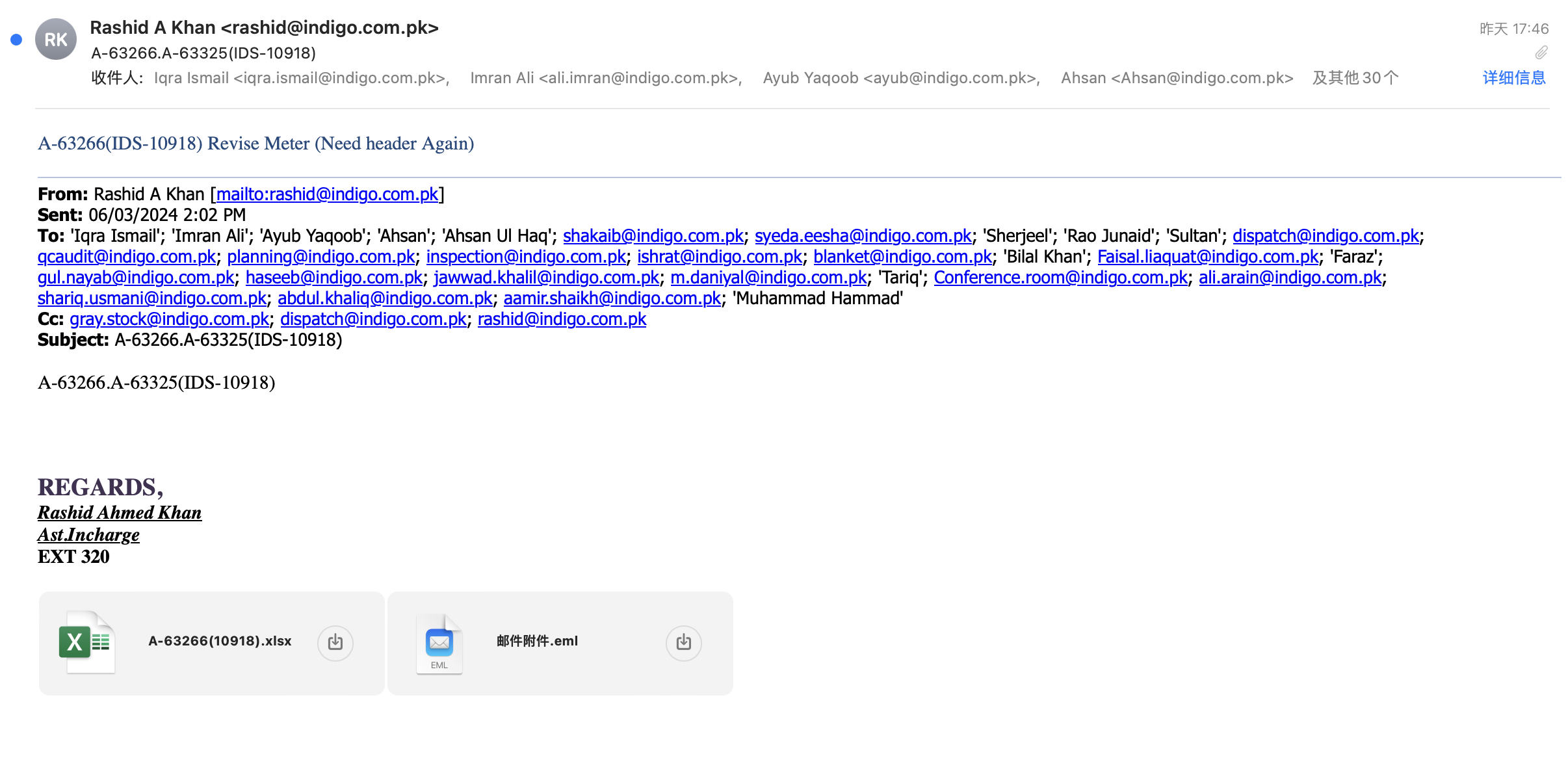Open aamir.shaikh@indigo.com.pk link
This screenshot has height=780, width=1568.
click(x=612, y=298)
